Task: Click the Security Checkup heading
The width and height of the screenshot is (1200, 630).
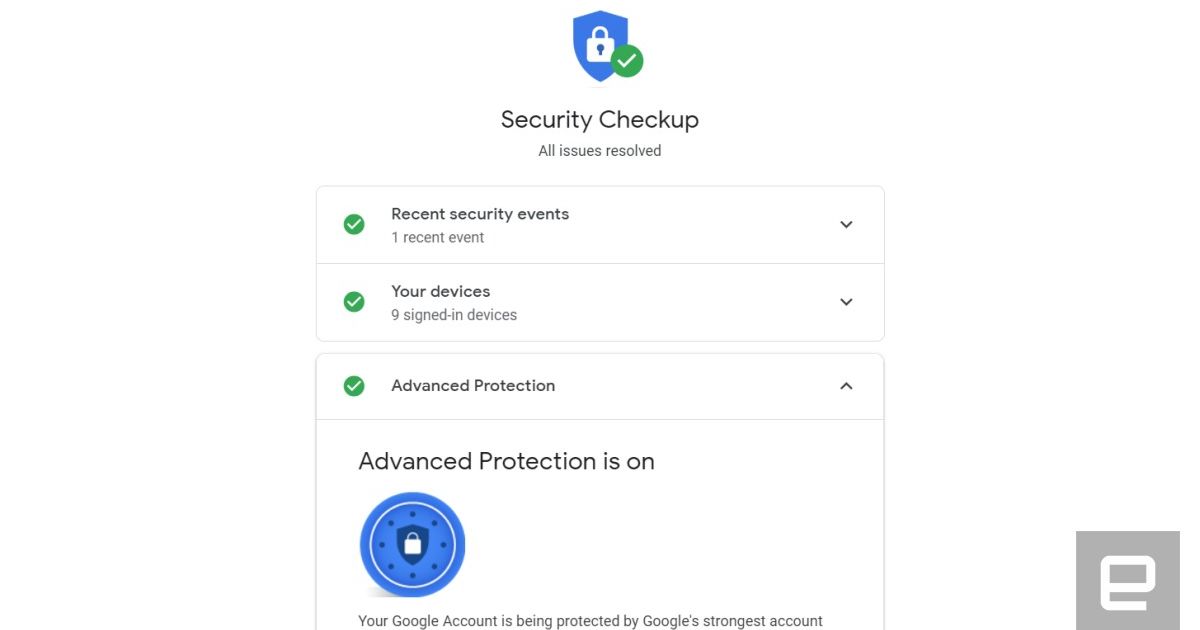Action: click(600, 120)
